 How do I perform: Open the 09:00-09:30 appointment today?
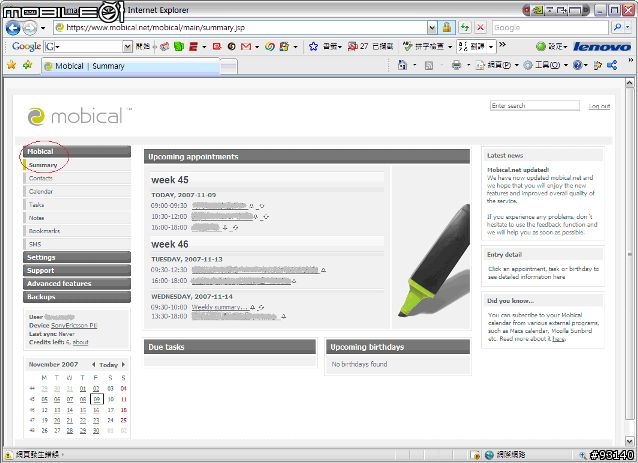(x=220, y=205)
